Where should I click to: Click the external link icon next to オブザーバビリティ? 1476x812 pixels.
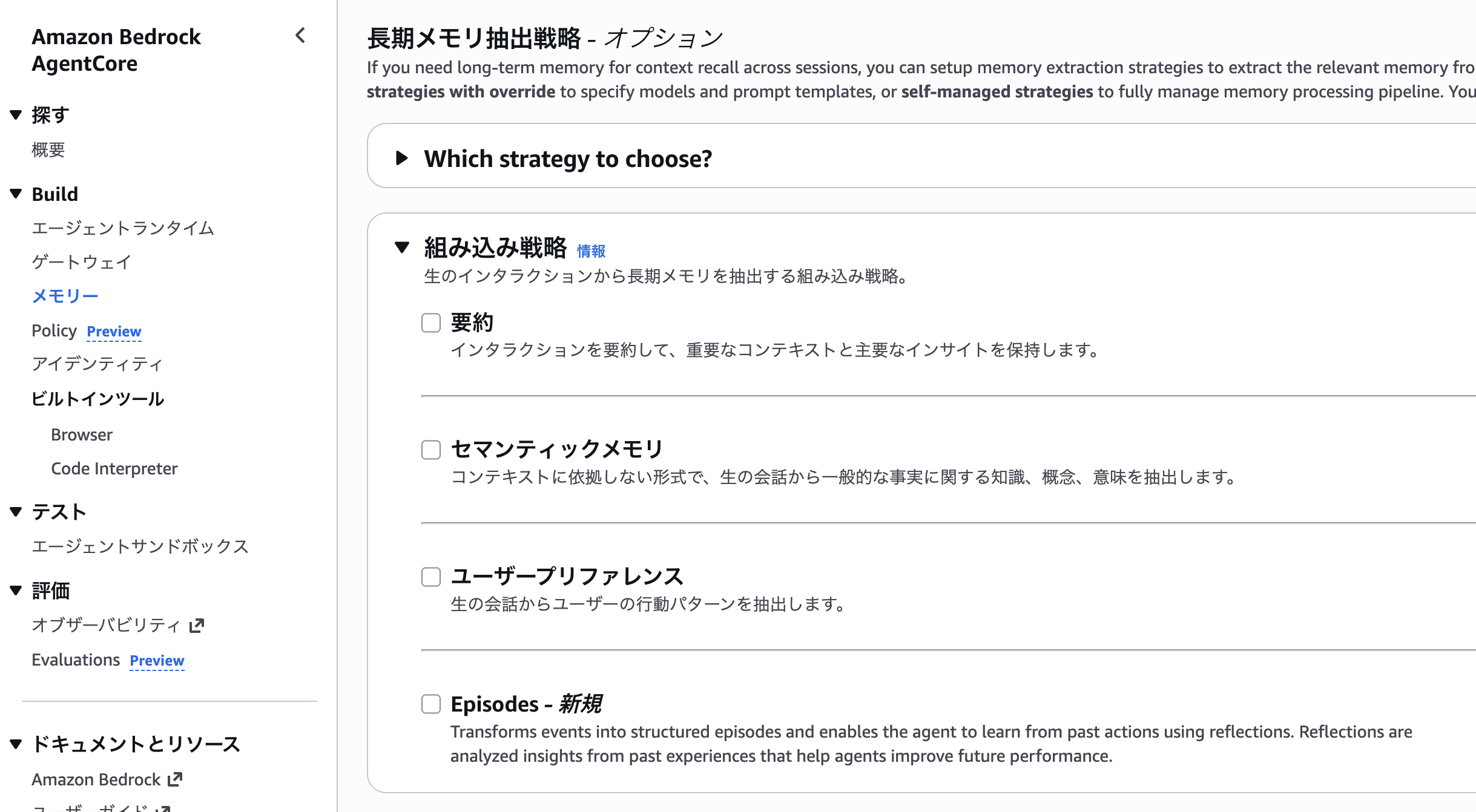coord(197,625)
